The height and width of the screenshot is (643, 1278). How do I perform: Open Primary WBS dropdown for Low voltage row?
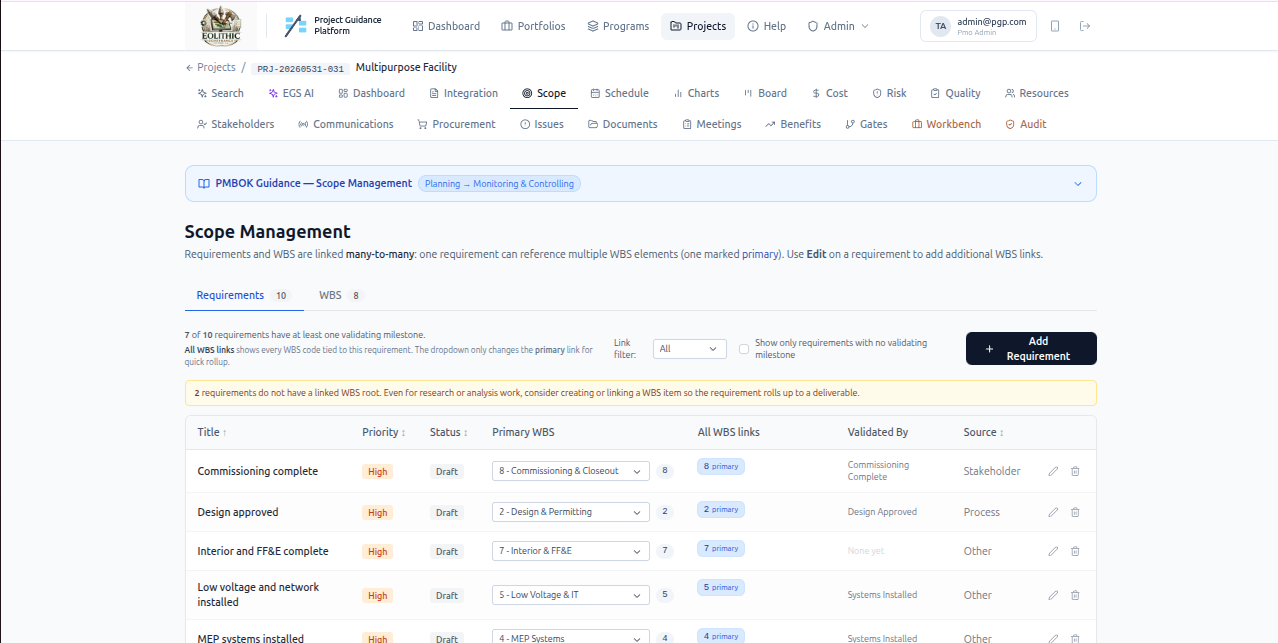pos(571,595)
